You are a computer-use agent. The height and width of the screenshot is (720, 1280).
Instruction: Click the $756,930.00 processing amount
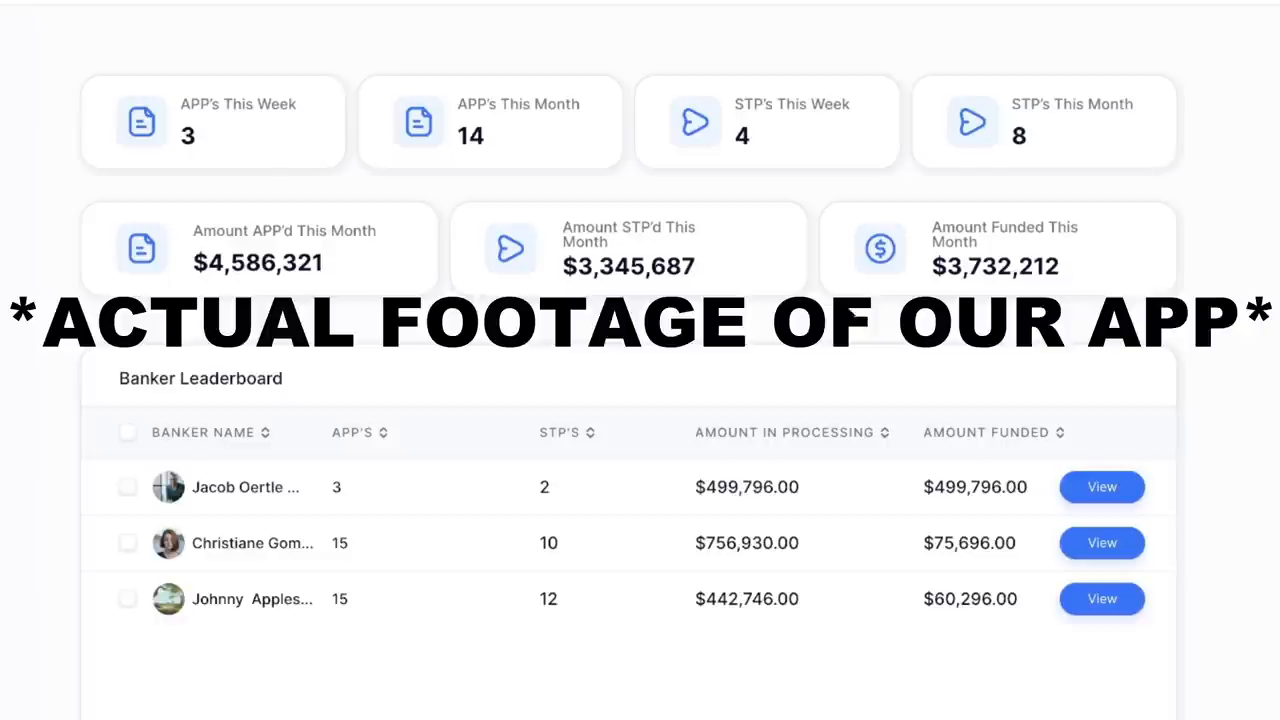pos(747,543)
